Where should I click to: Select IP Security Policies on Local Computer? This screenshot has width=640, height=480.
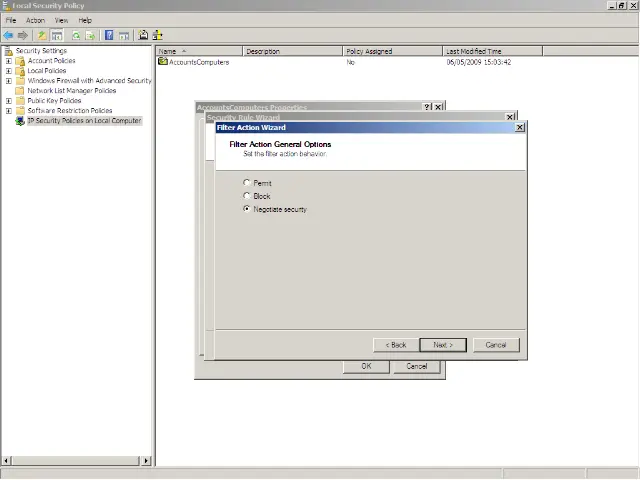click(84, 121)
